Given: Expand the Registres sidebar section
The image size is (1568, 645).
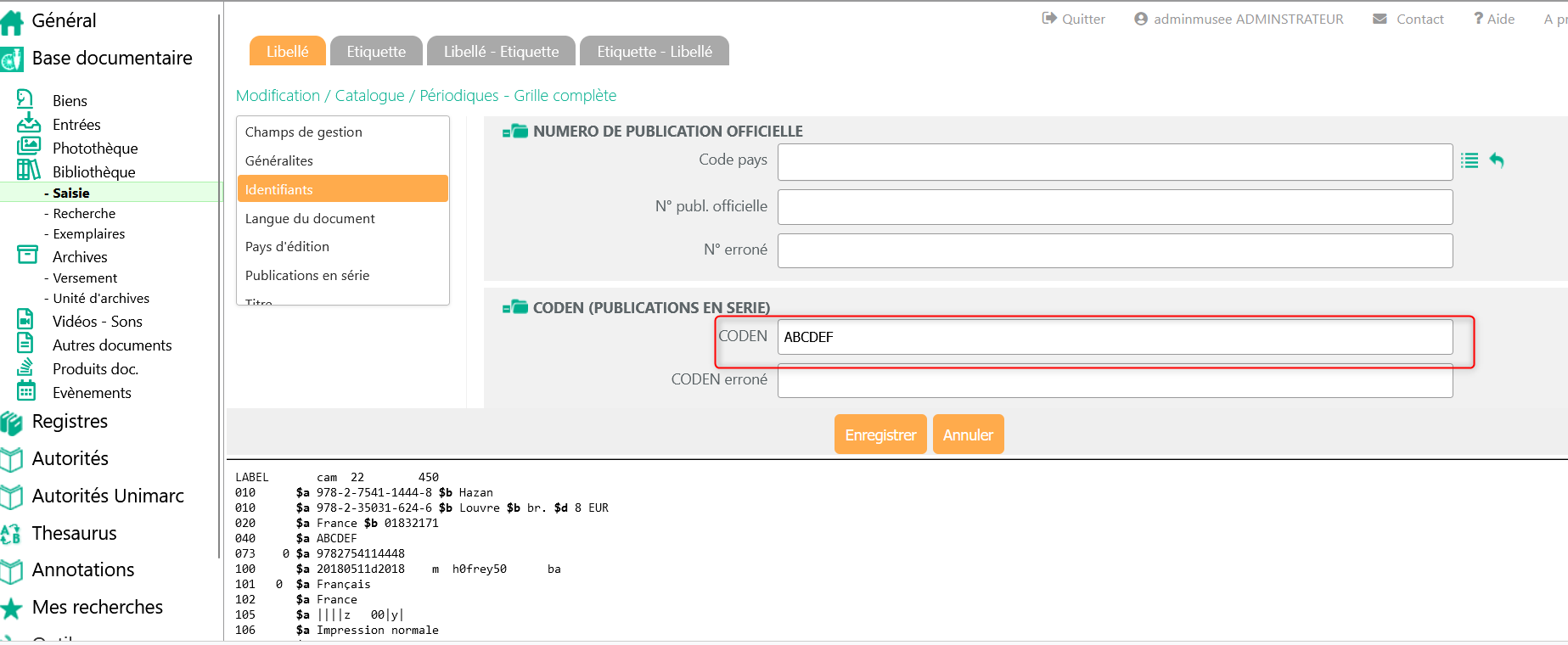Looking at the screenshot, I should [70, 422].
